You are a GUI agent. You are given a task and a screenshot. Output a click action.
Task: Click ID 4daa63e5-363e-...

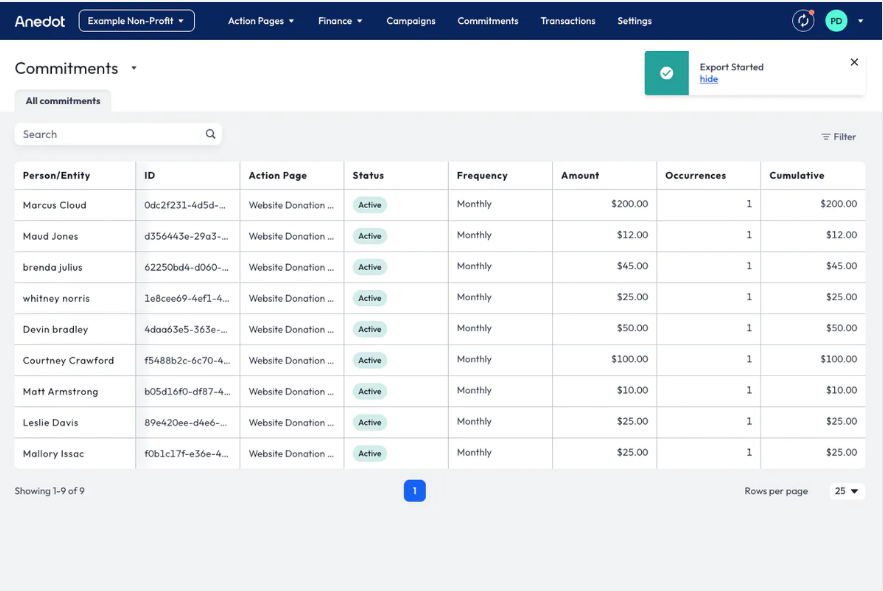(x=186, y=329)
